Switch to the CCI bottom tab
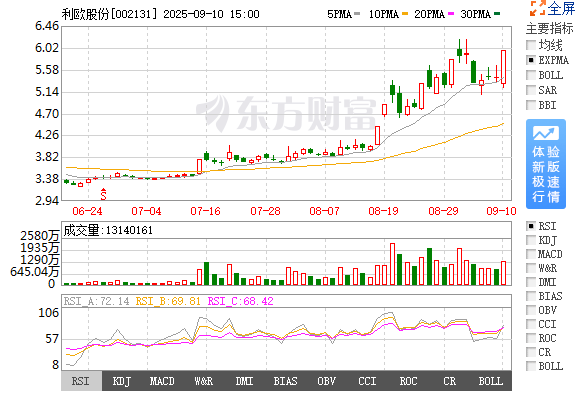This screenshot has height=394, width=583. 367,381
